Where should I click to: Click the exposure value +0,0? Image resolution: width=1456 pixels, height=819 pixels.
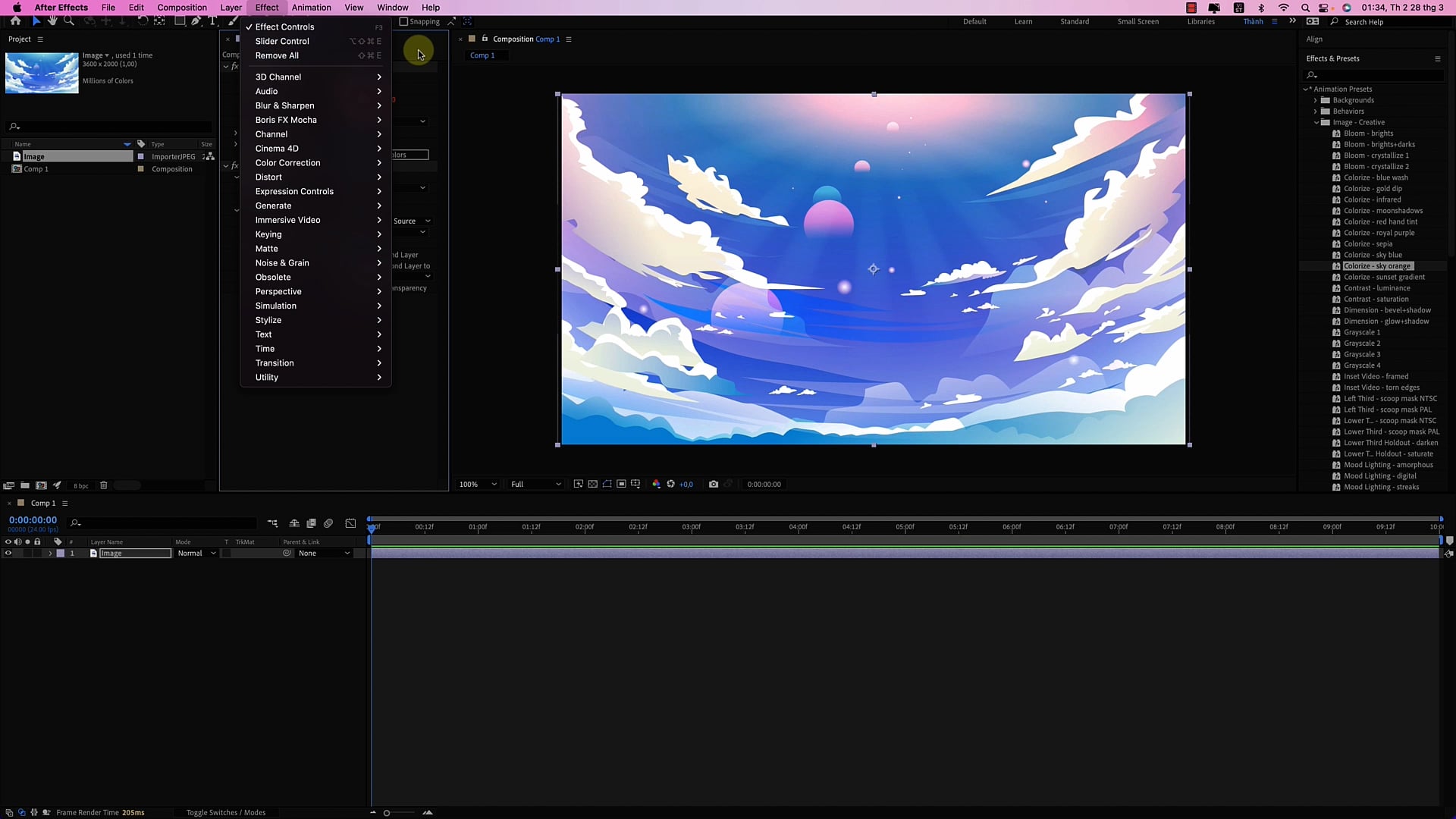coord(686,485)
